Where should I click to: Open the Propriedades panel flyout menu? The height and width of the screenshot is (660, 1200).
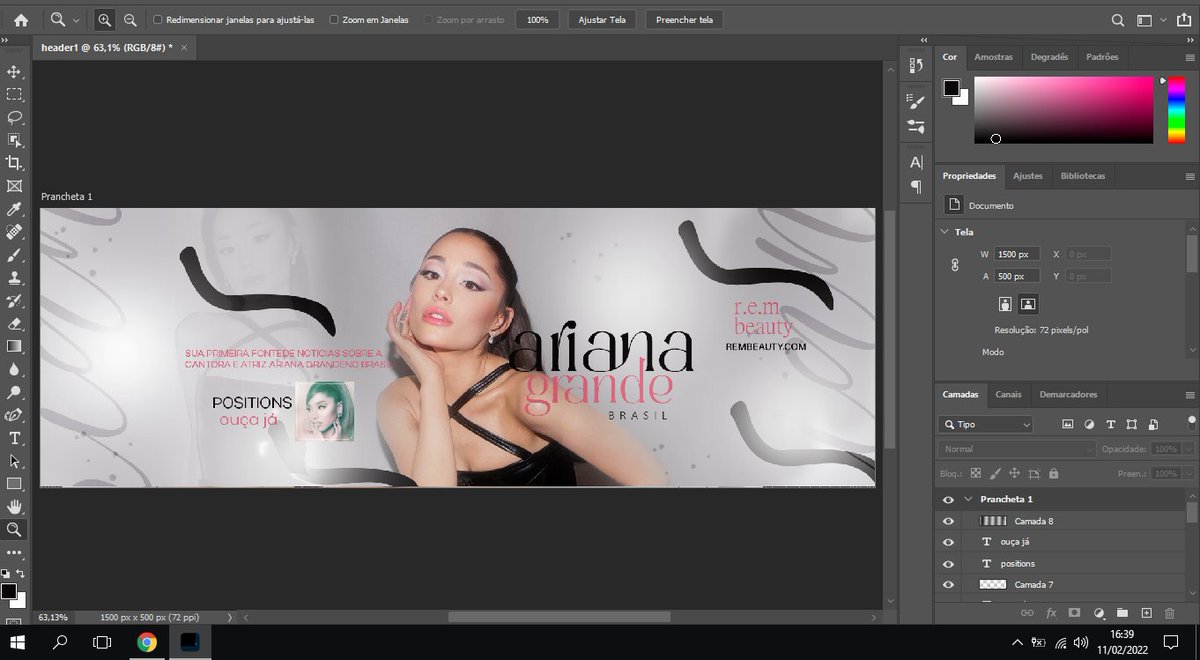point(1190,176)
